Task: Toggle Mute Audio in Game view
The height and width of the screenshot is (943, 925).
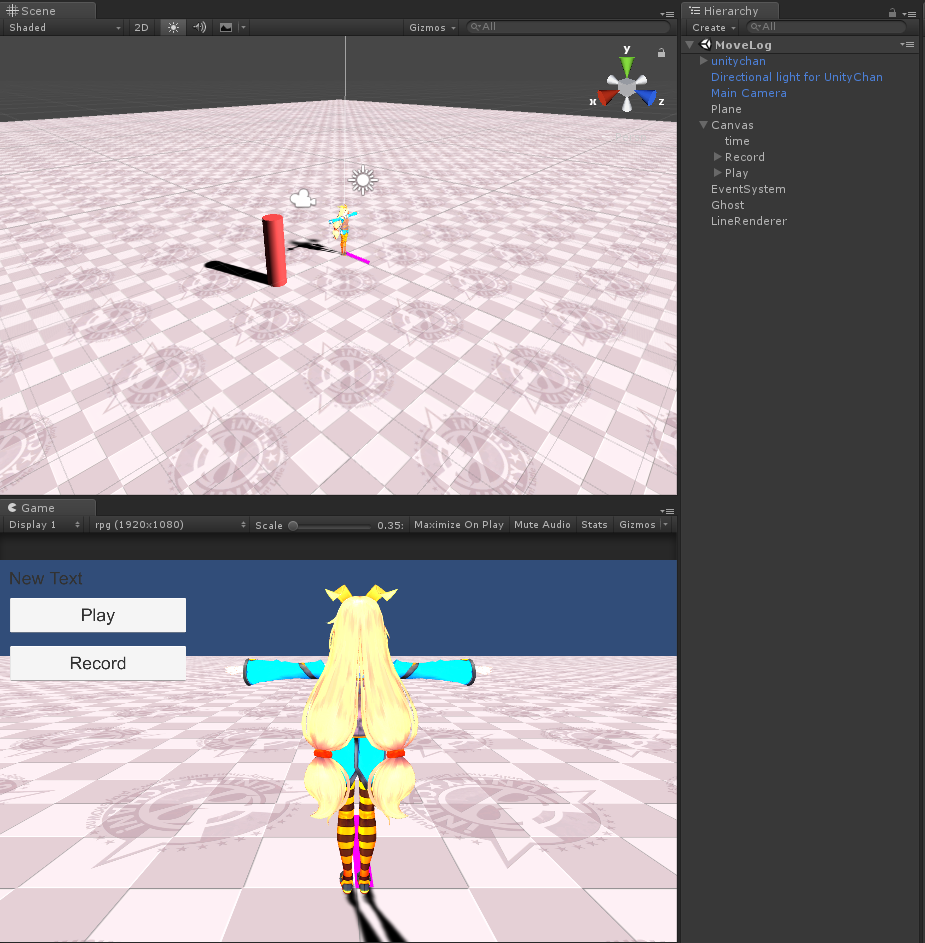Action: (542, 524)
